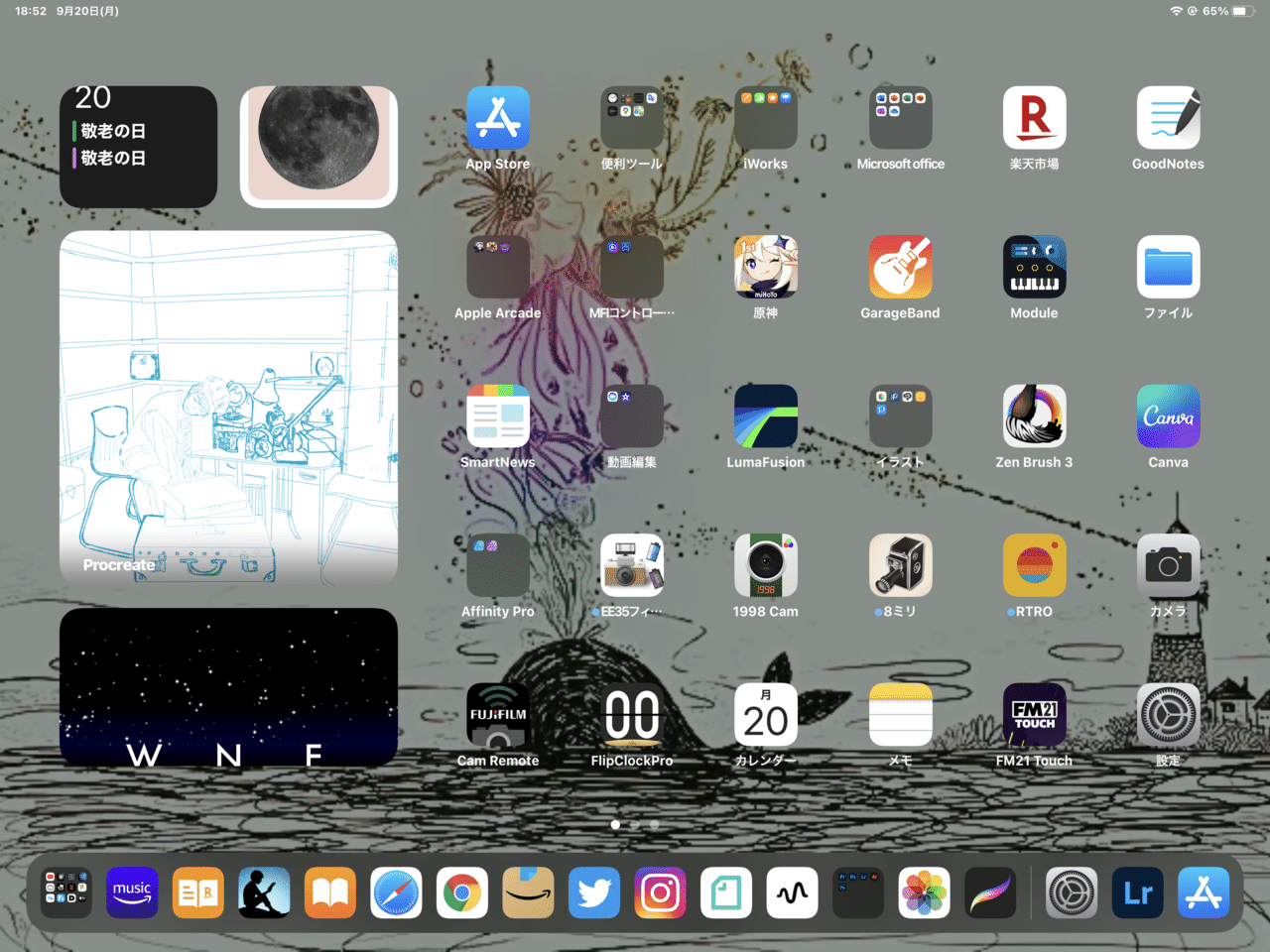Screen dimensions: 1270x952
Task: Launch LumaFusion
Action: 766,416
